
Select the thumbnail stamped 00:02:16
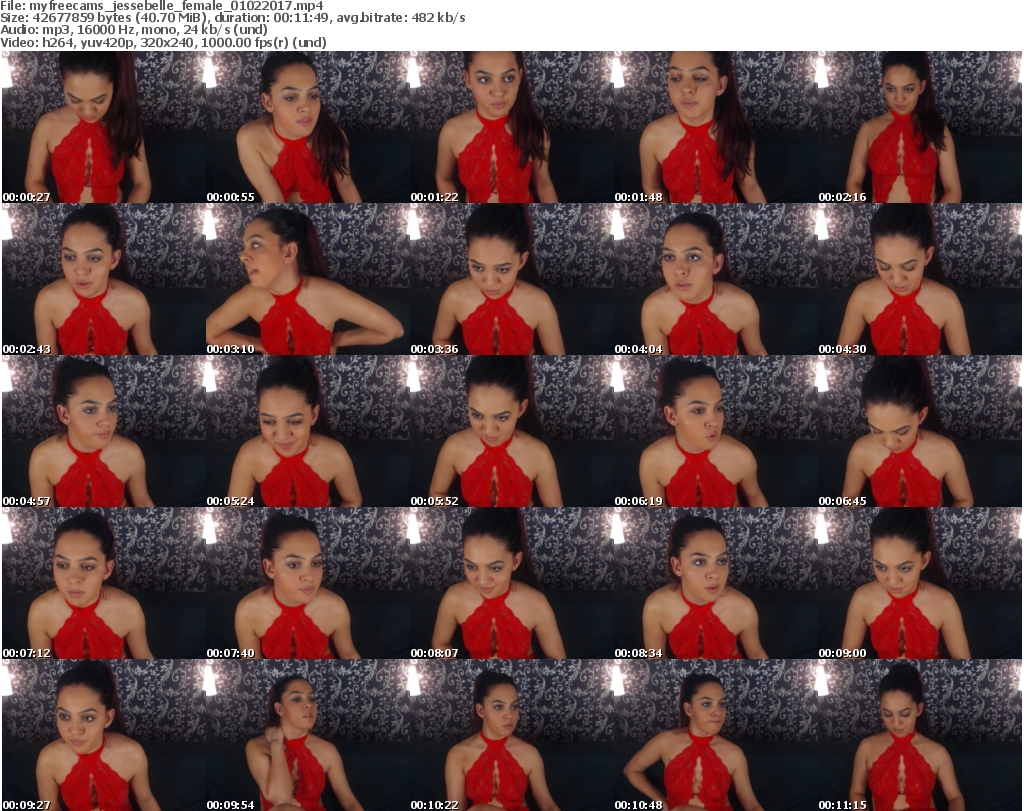point(920,127)
